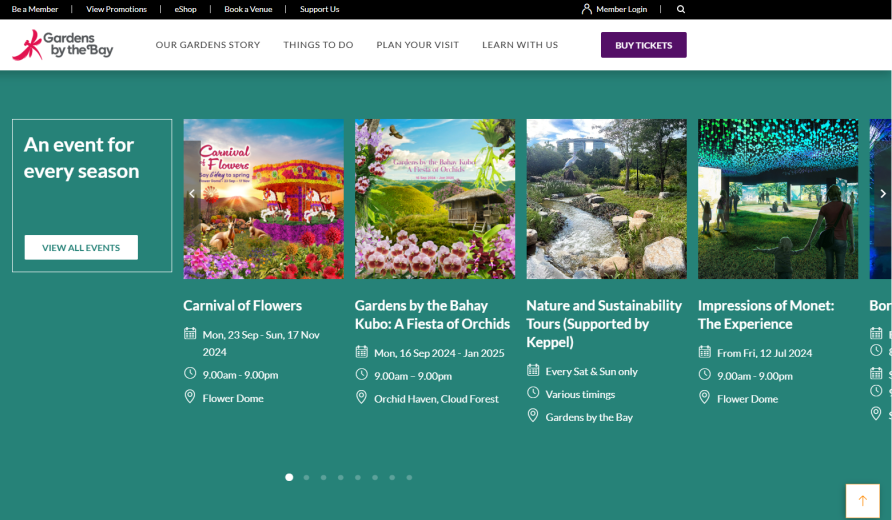The width and height of the screenshot is (892, 520).
Task: Open Impressions of Monet: The Experience title
Action: click(766, 315)
